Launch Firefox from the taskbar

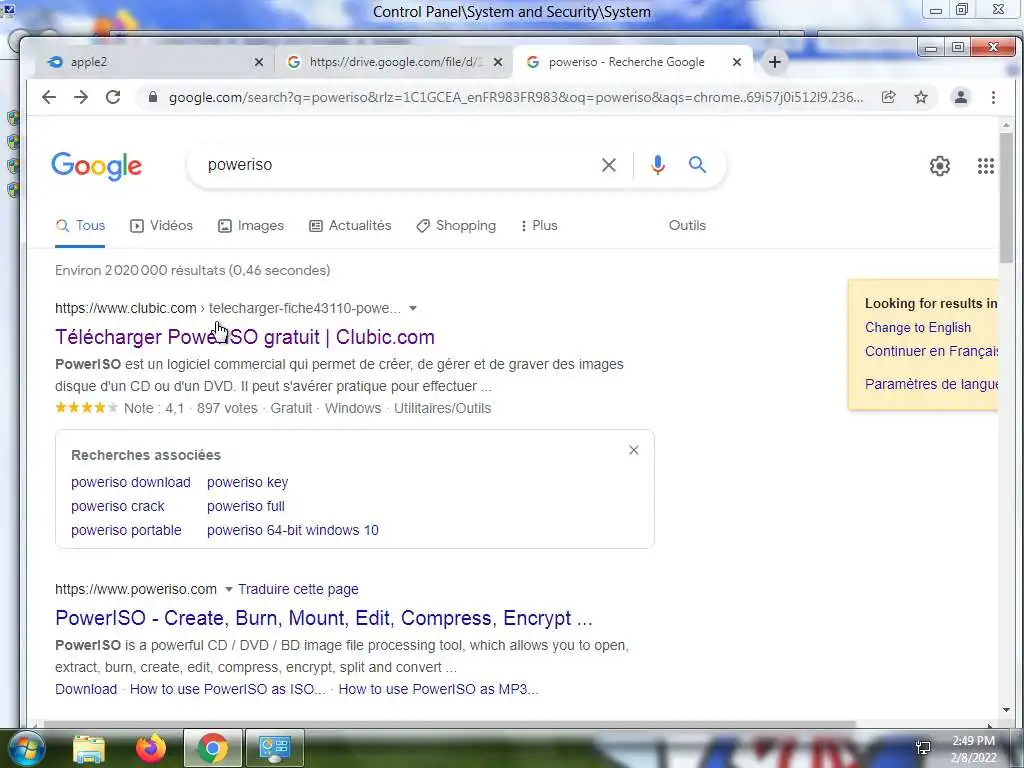coord(150,748)
